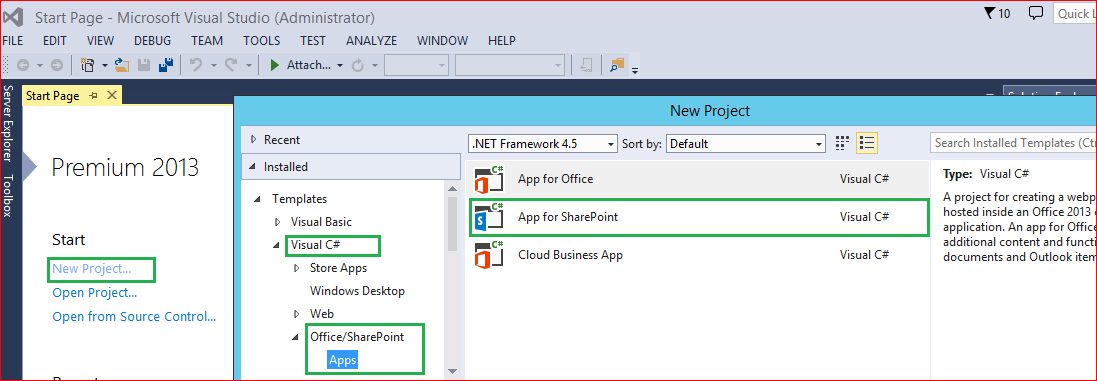Viewport: 1097px width, 381px height.
Task: Collapse the Installed section
Action: click(253, 167)
